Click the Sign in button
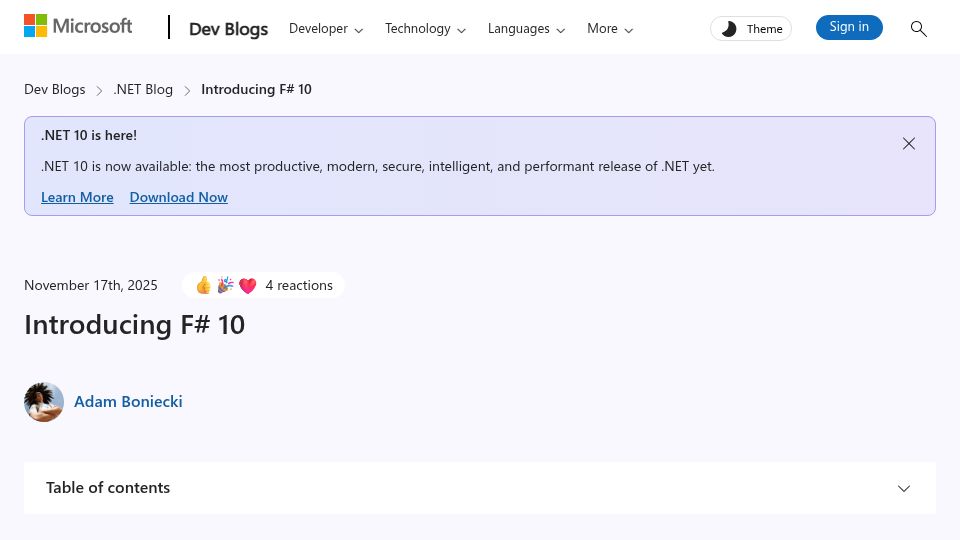960x540 pixels. pos(849,27)
